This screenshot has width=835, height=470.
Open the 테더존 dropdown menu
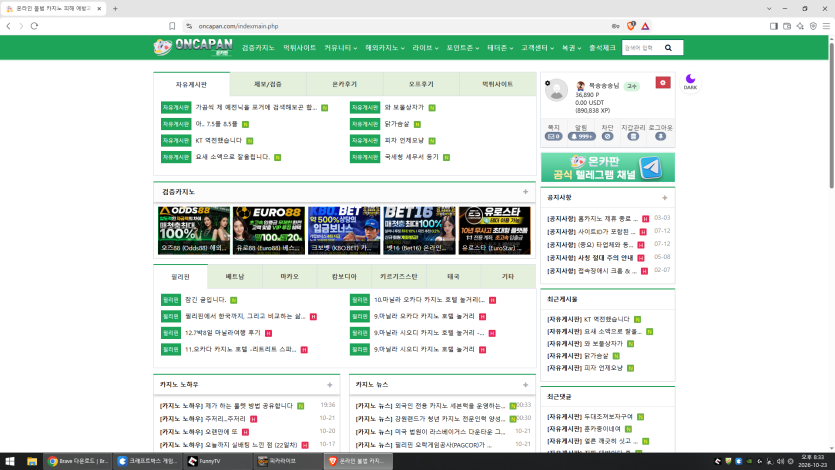tap(500, 48)
